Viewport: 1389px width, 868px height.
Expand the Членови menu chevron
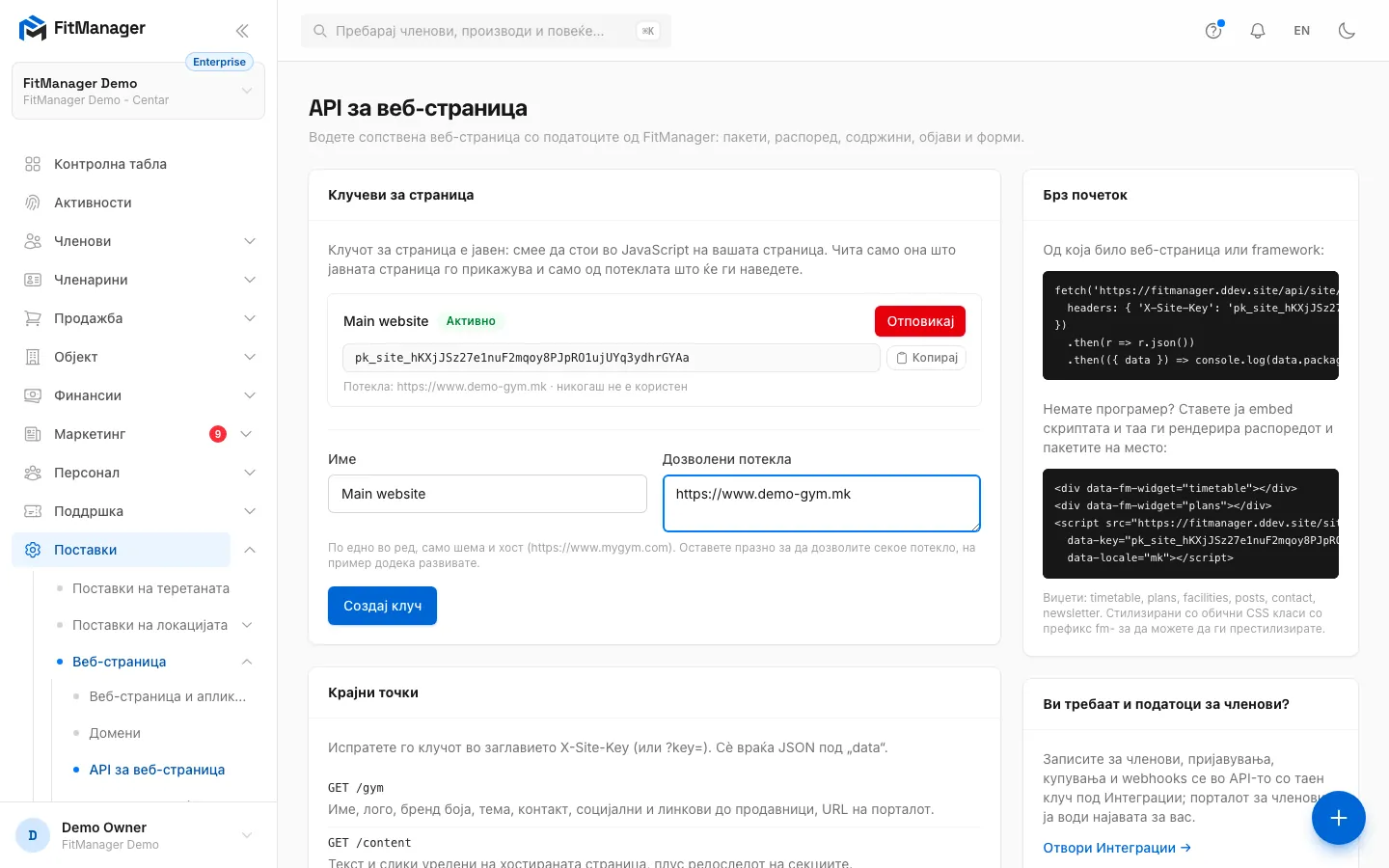coord(250,241)
